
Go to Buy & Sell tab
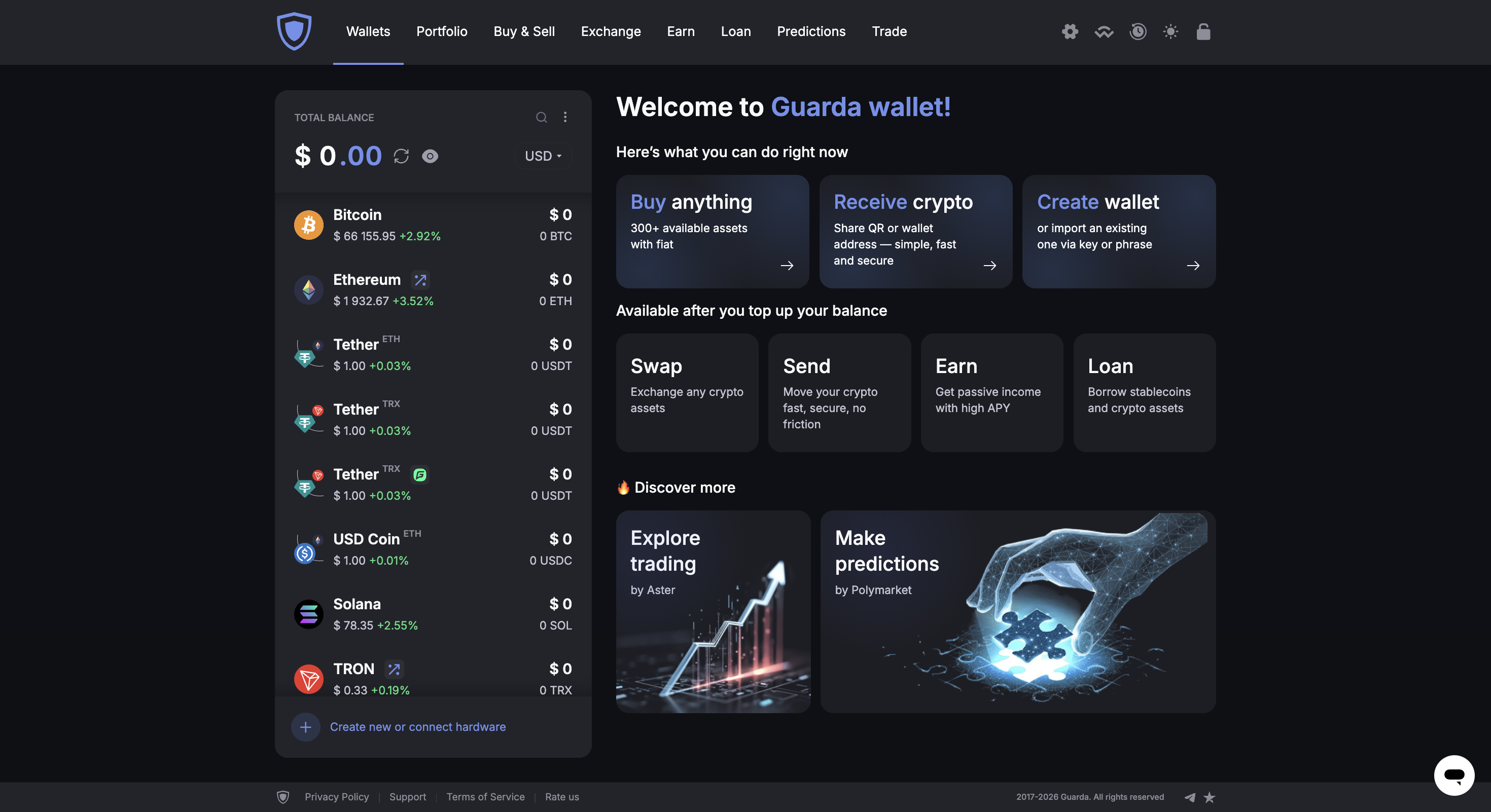[524, 31]
